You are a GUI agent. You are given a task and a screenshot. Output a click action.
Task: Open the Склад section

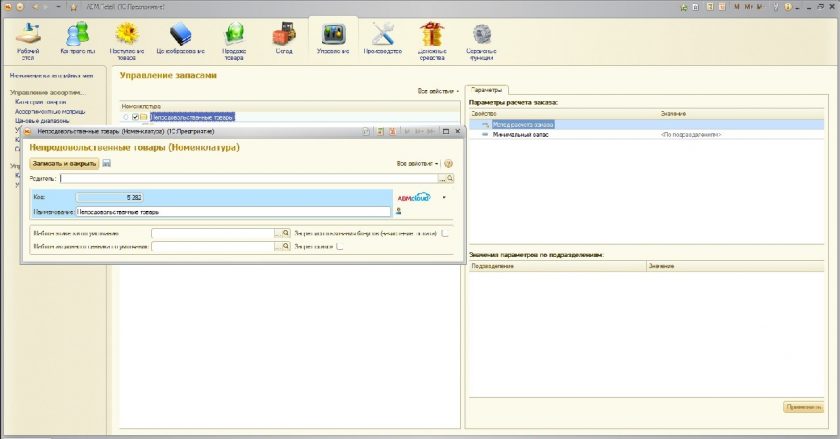coord(284,39)
